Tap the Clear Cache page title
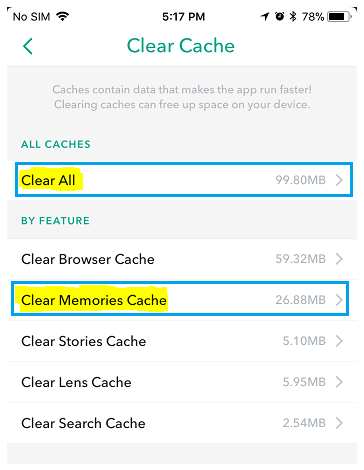 point(181,46)
